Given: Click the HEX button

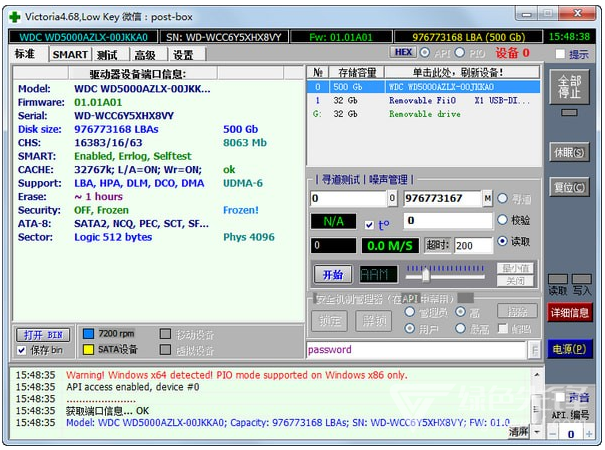Looking at the screenshot, I should coord(403,52).
